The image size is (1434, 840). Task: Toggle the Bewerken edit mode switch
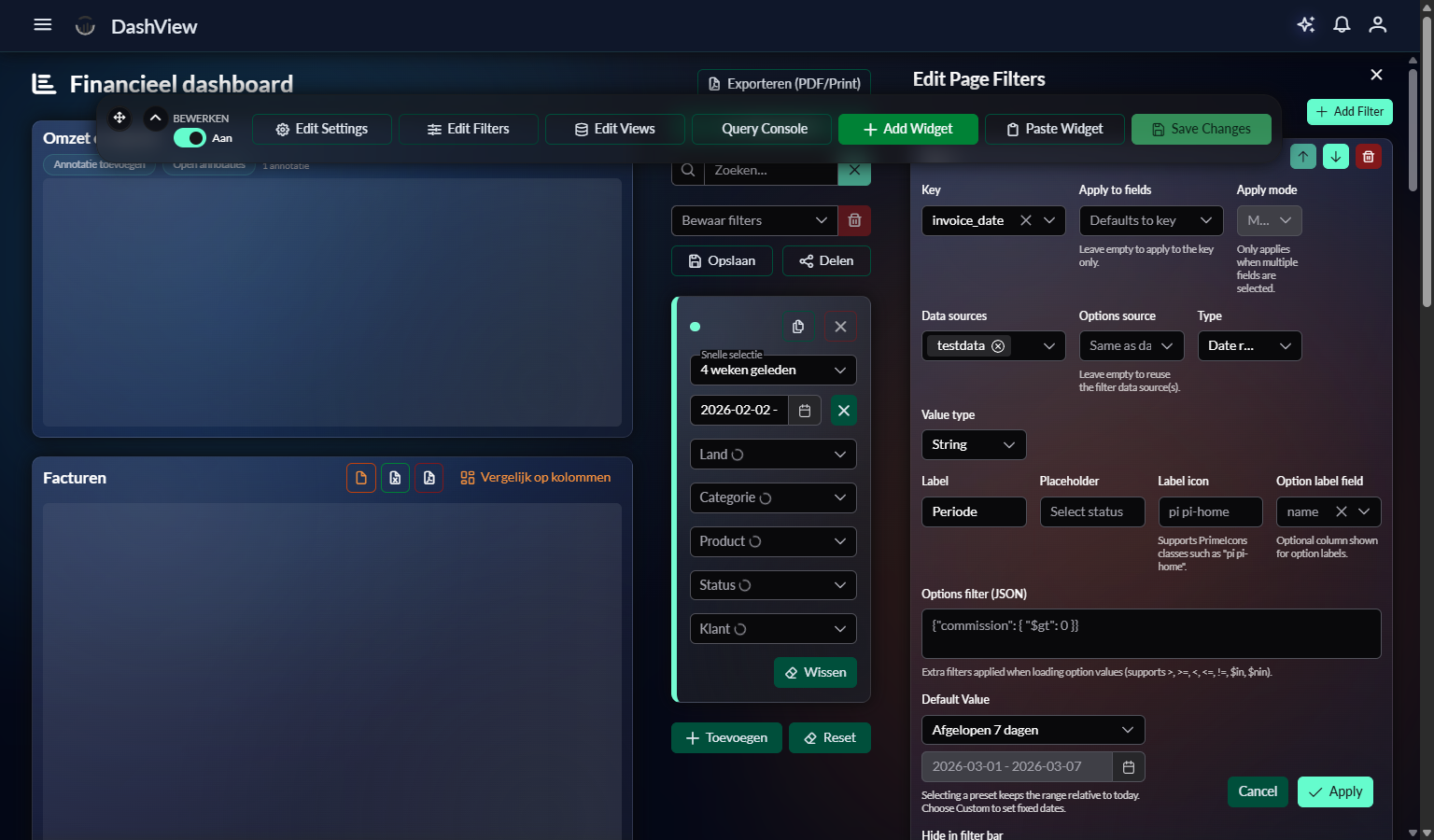coord(190,138)
